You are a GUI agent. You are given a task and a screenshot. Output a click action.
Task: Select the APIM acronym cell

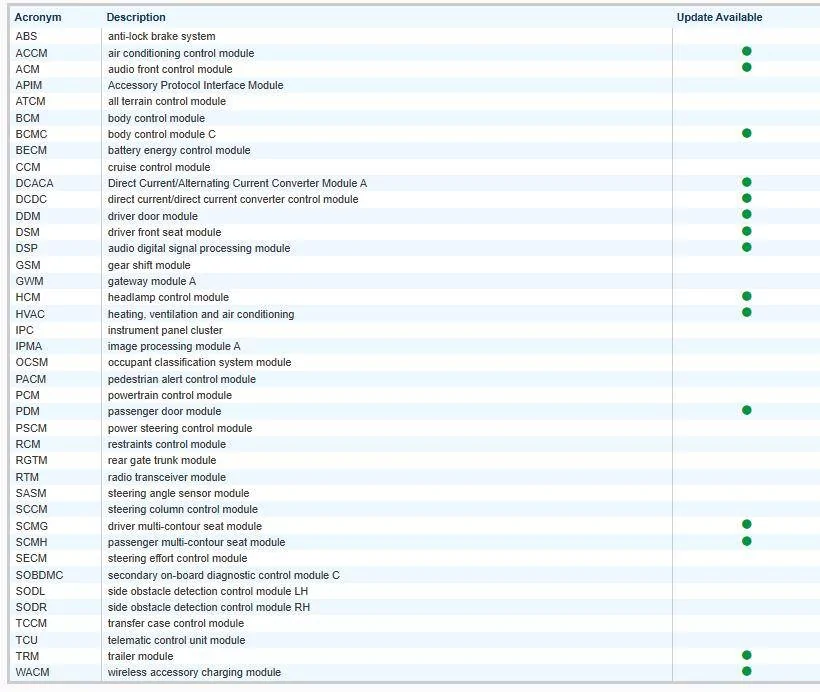click(29, 85)
